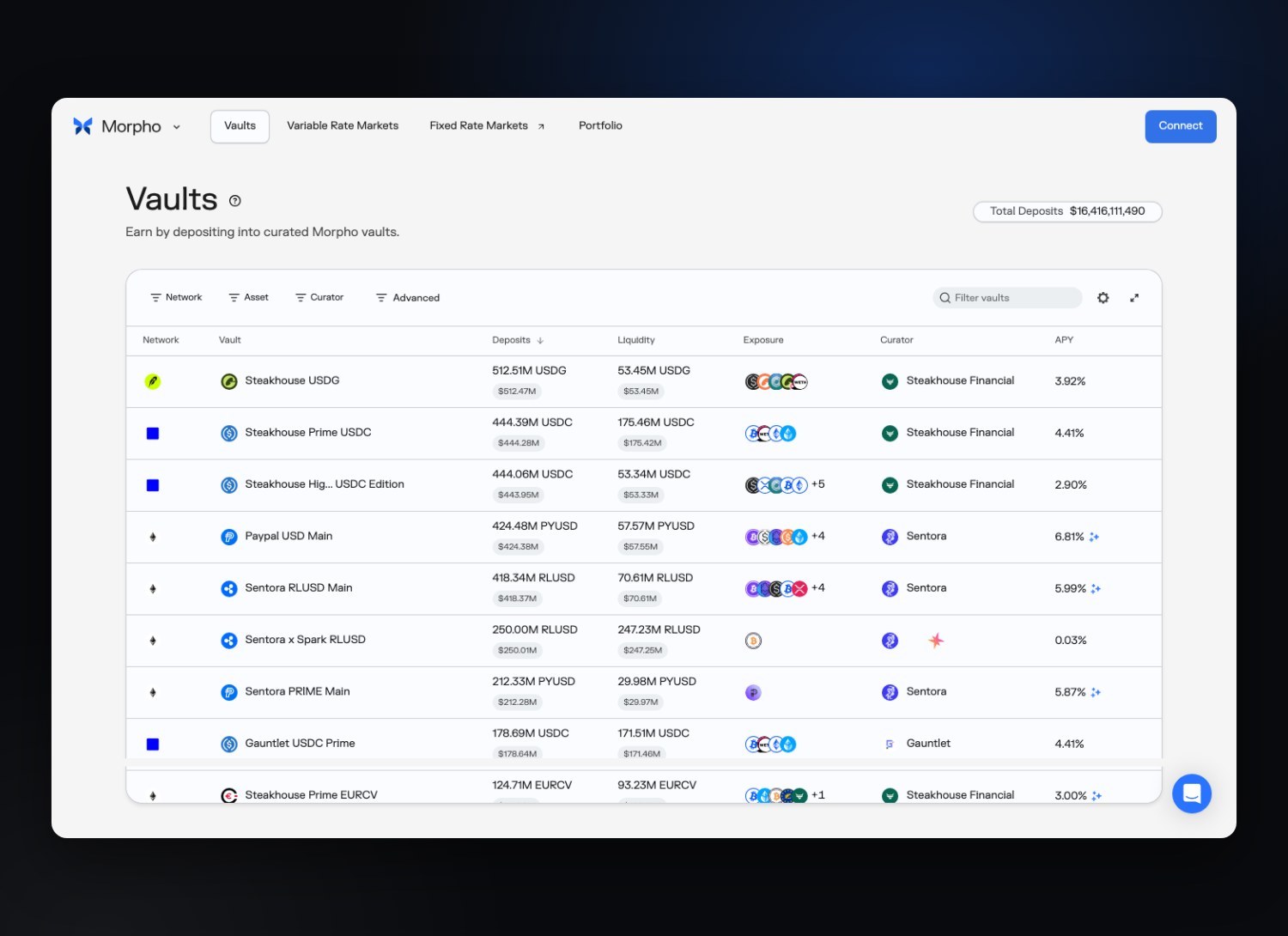Viewport: 1288px width, 936px height.
Task: Open the Sentora x Spark RLUSD vault
Action: coord(305,640)
